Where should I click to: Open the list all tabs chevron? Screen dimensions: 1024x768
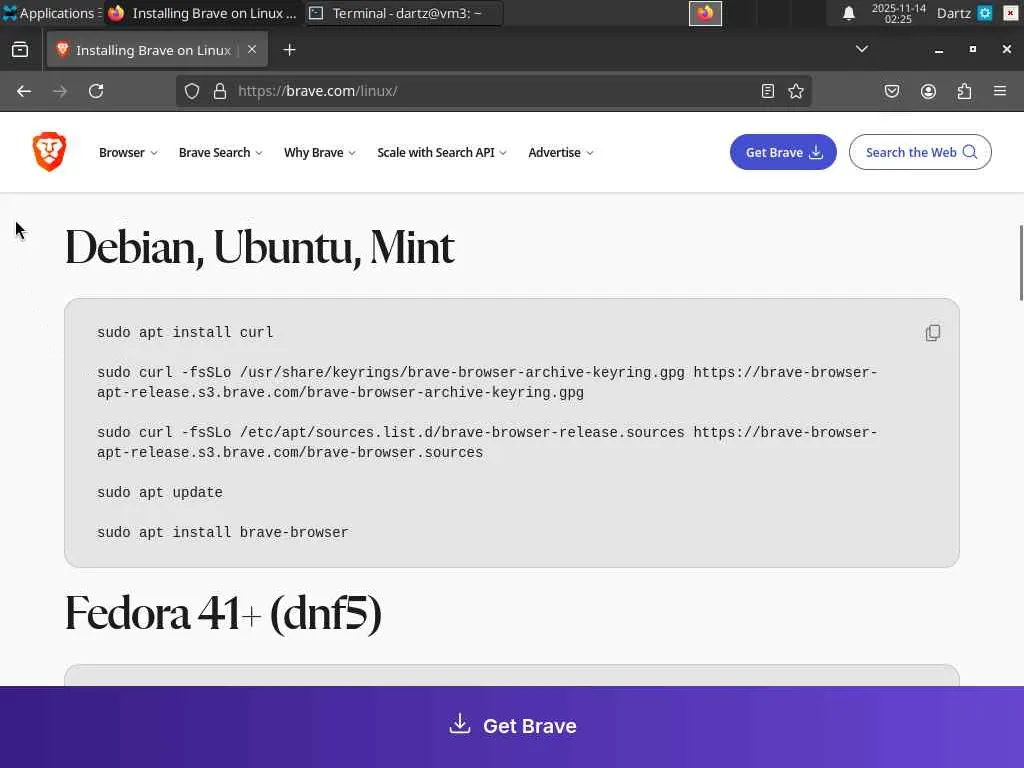861,49
